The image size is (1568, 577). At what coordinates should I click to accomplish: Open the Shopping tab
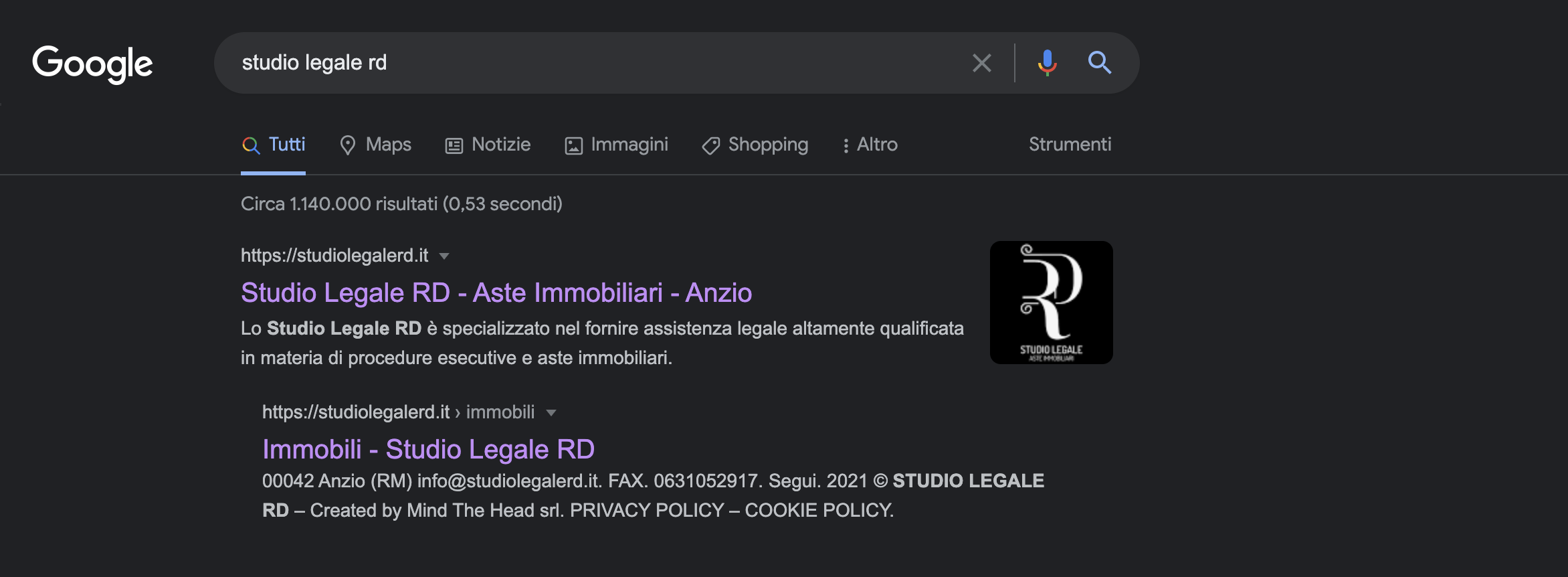point(755,145)
